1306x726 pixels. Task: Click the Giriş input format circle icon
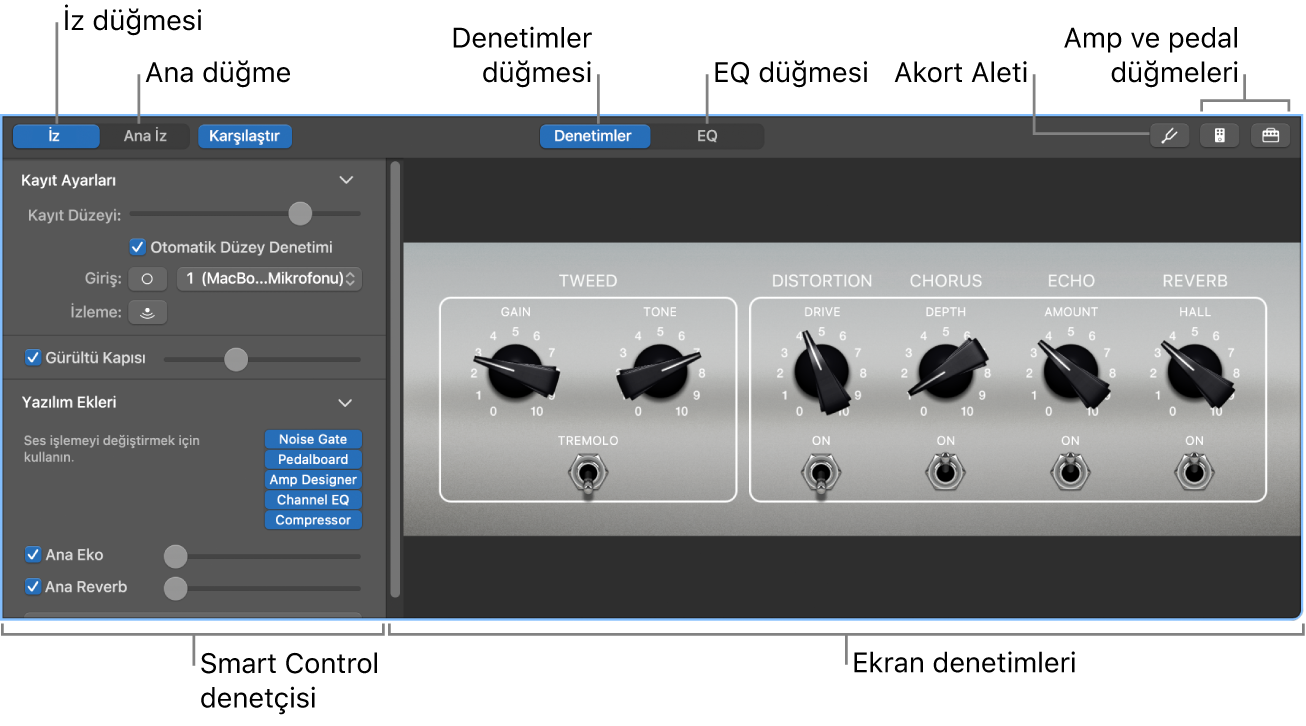coord(147,278)
